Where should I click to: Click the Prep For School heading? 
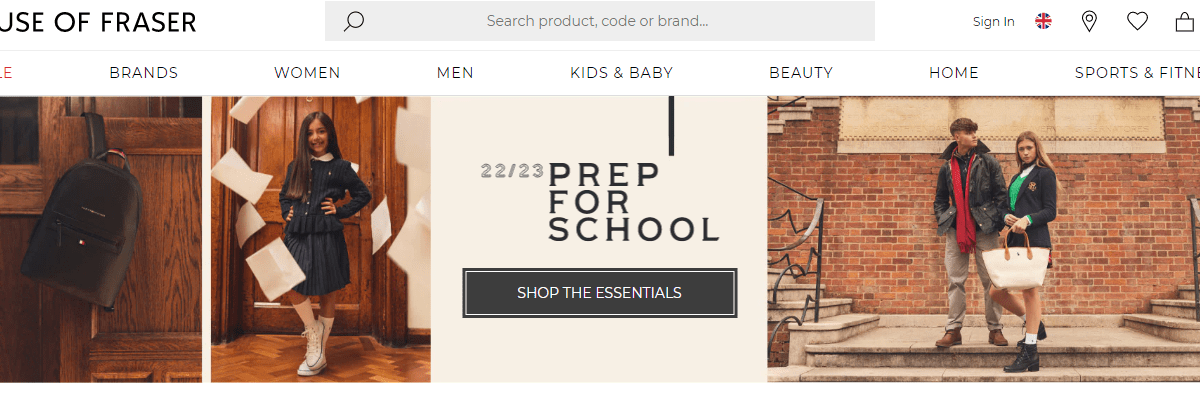633,202
